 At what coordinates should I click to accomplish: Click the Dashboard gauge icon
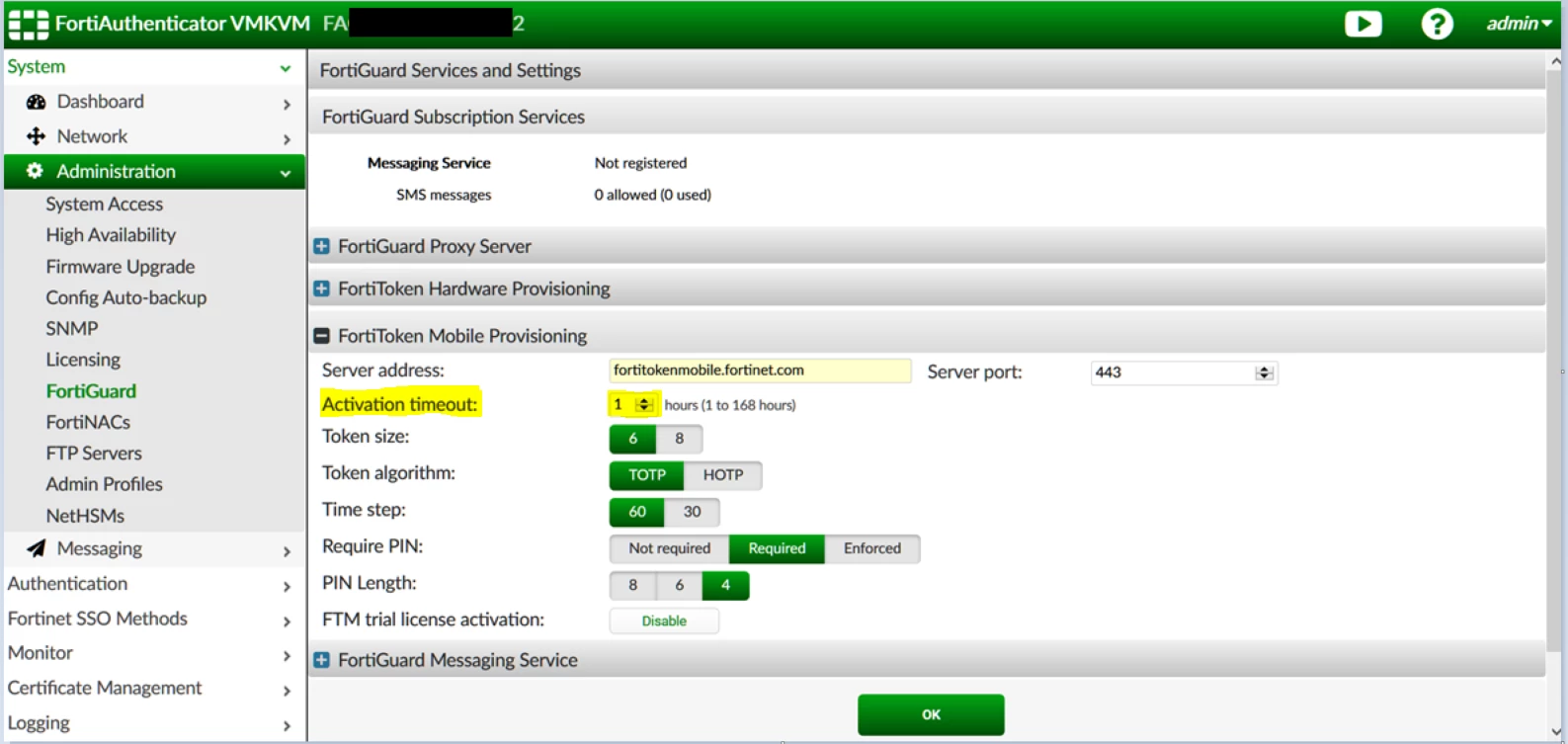tap(36, 102)
